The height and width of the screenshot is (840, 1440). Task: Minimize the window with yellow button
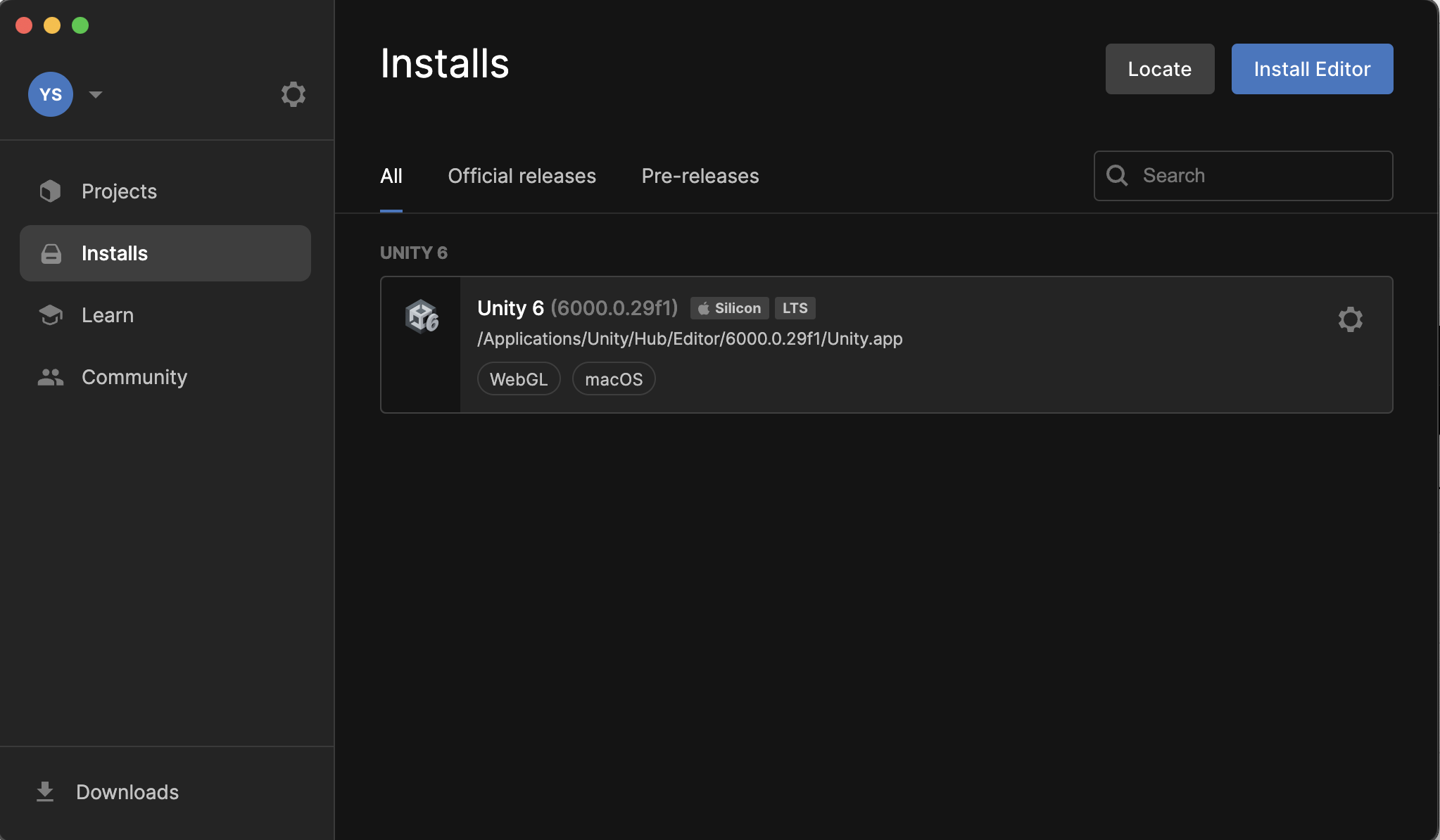tap(52, 25)
